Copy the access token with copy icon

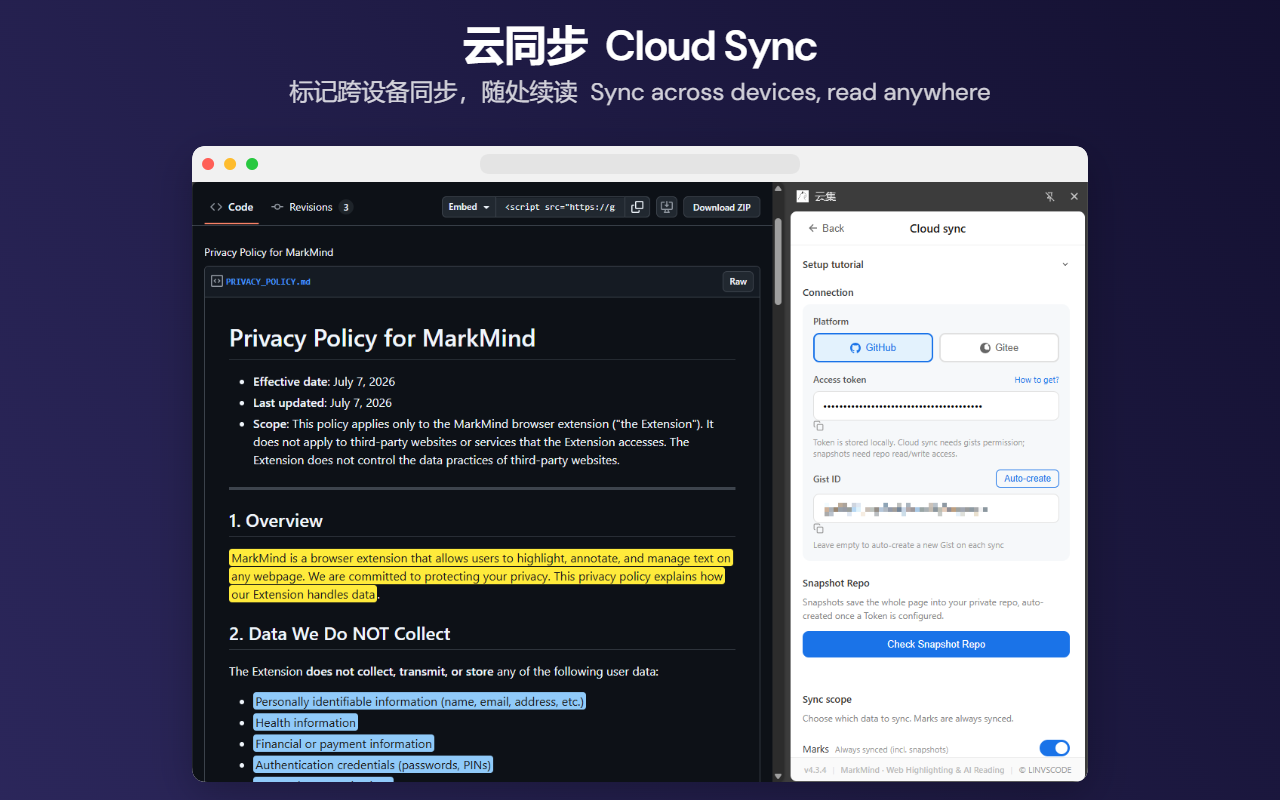pyautogui.click(x=818, y=426)
